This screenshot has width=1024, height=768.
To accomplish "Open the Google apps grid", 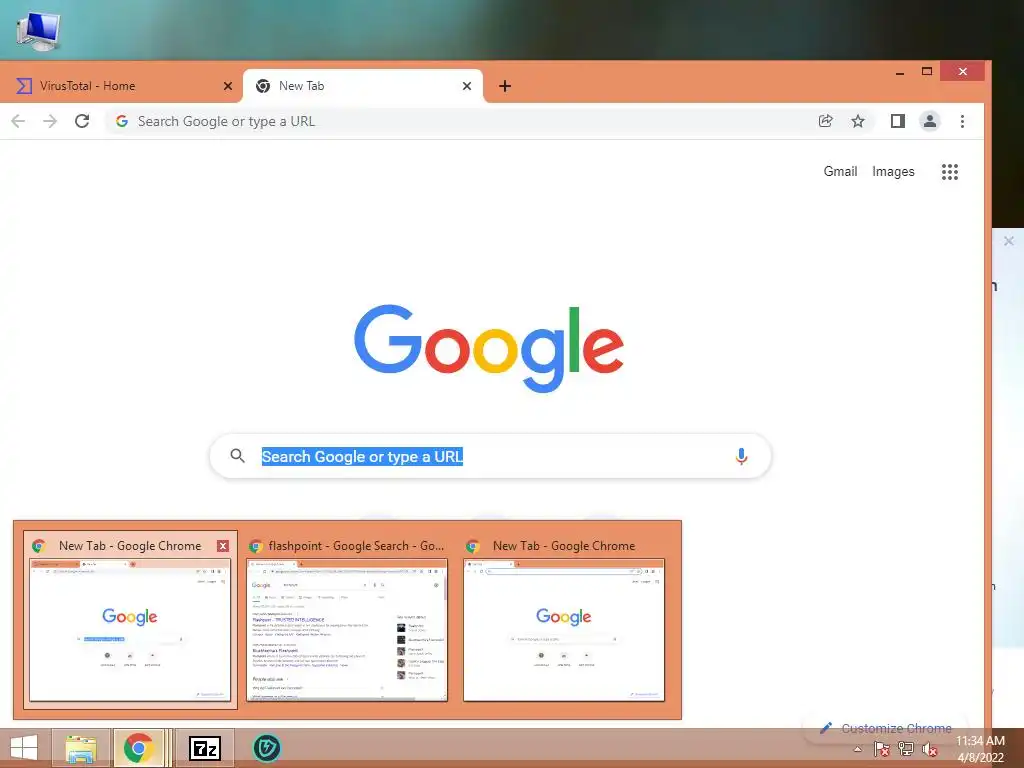I will (x=950, y=172).
